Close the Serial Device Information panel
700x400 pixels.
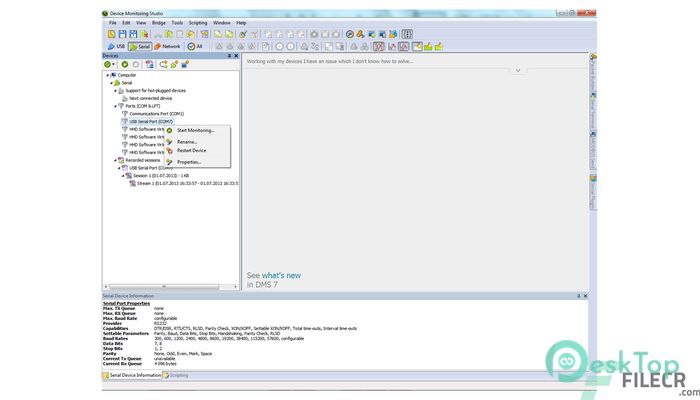click(x=585, y=296)
